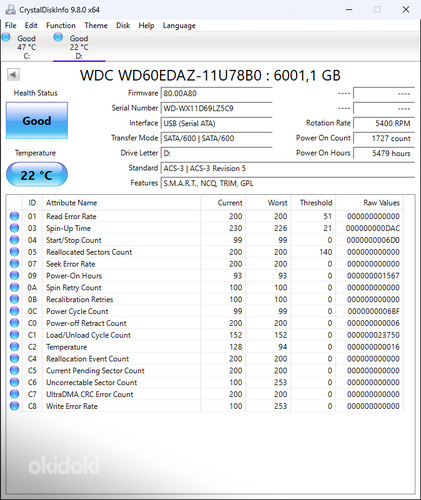421x500 pixels.
Task: Click the Serial Number field
Action: coord(217,108)
